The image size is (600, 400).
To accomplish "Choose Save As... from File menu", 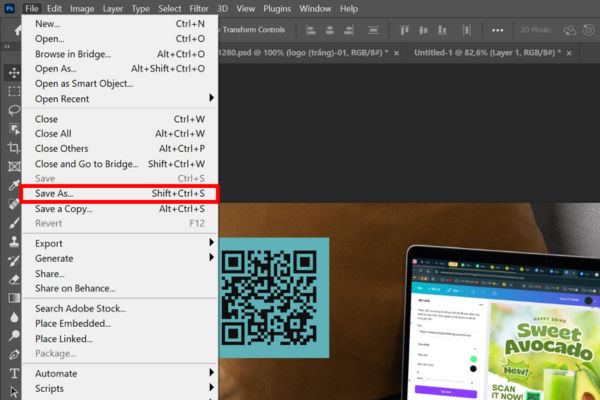I will point(120,194).
